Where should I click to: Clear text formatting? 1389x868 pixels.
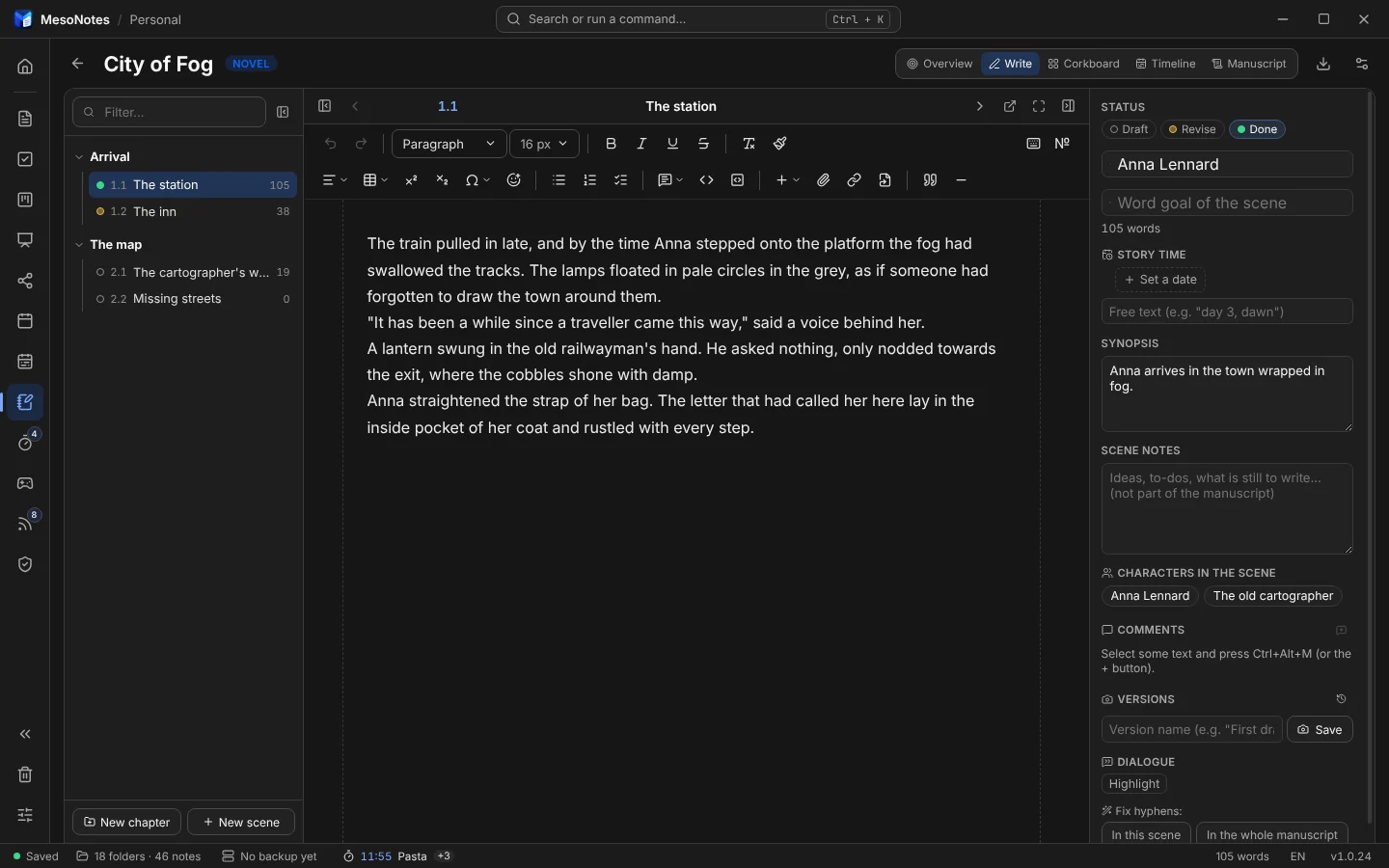[x=749, y=144]
